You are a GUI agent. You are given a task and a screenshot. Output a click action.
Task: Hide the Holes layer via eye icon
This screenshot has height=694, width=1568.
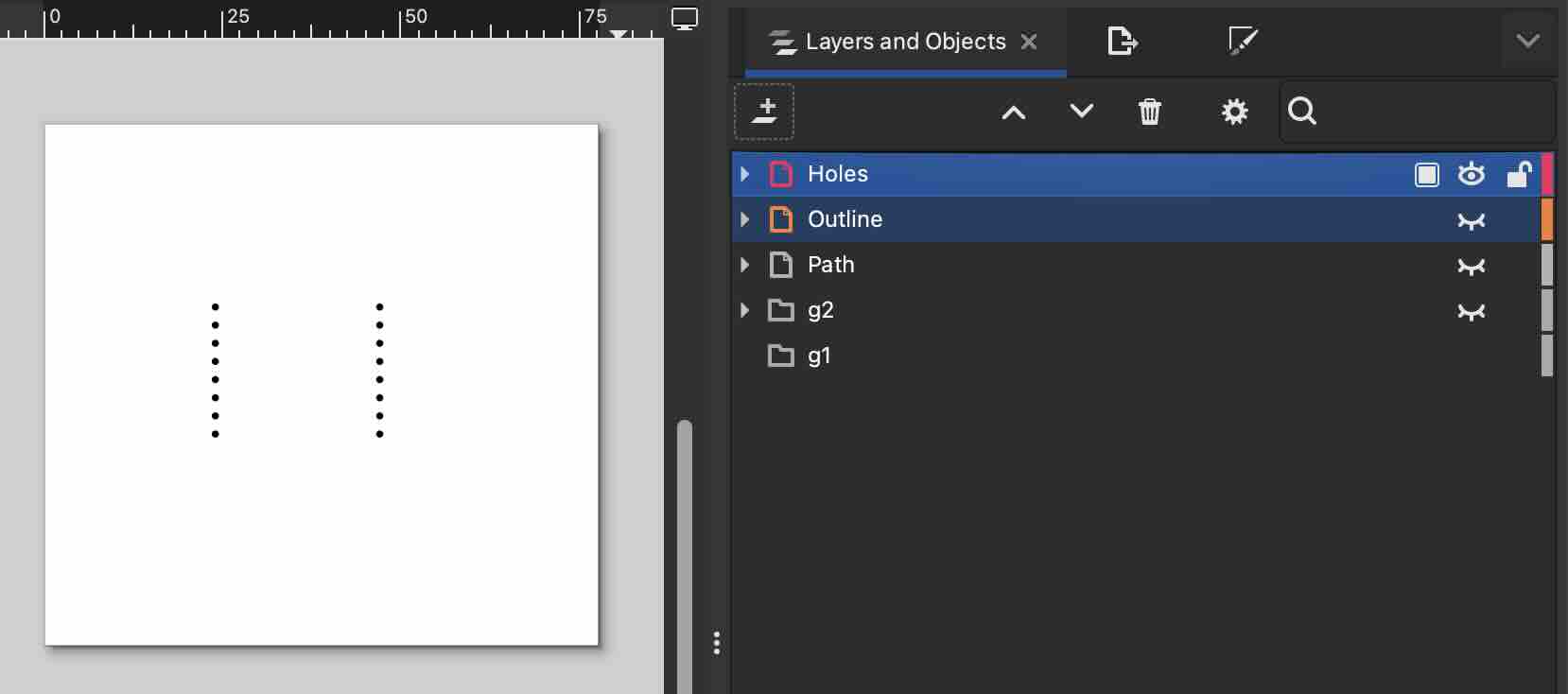click(1472, 174)
